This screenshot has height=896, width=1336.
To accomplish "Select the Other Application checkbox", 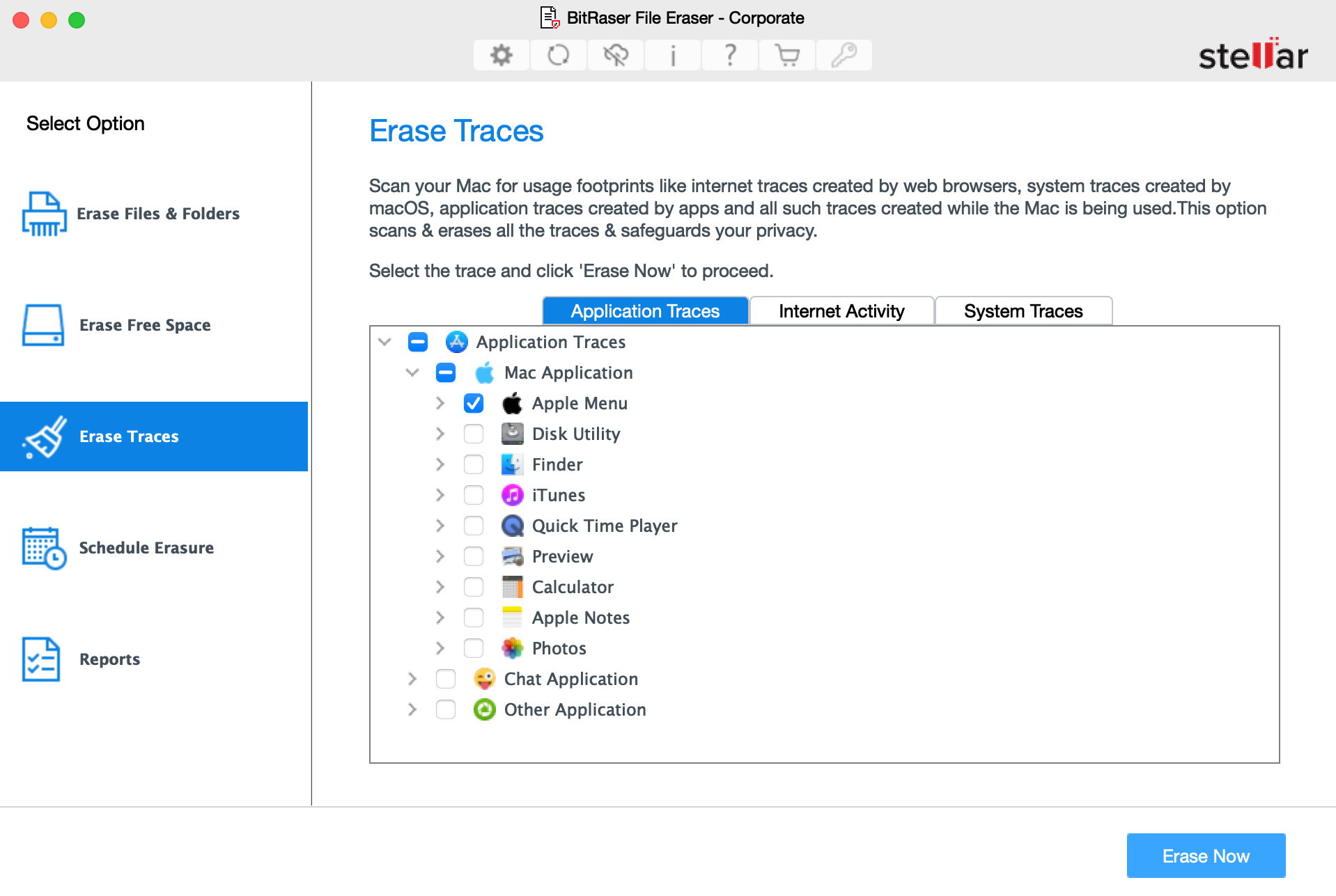I will [x=446, y=709].
